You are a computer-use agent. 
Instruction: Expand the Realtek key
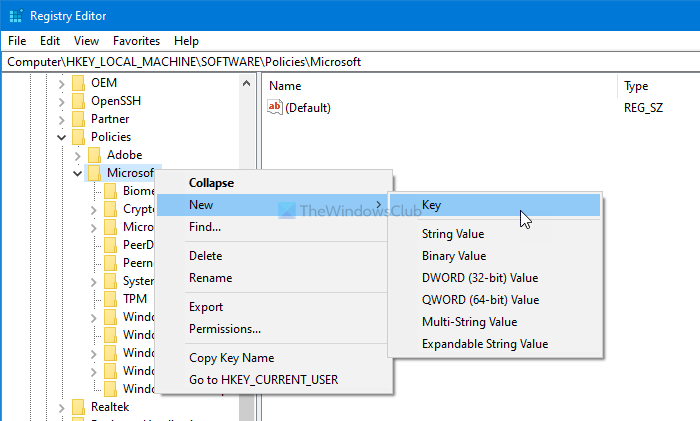[x=62, y=408]
